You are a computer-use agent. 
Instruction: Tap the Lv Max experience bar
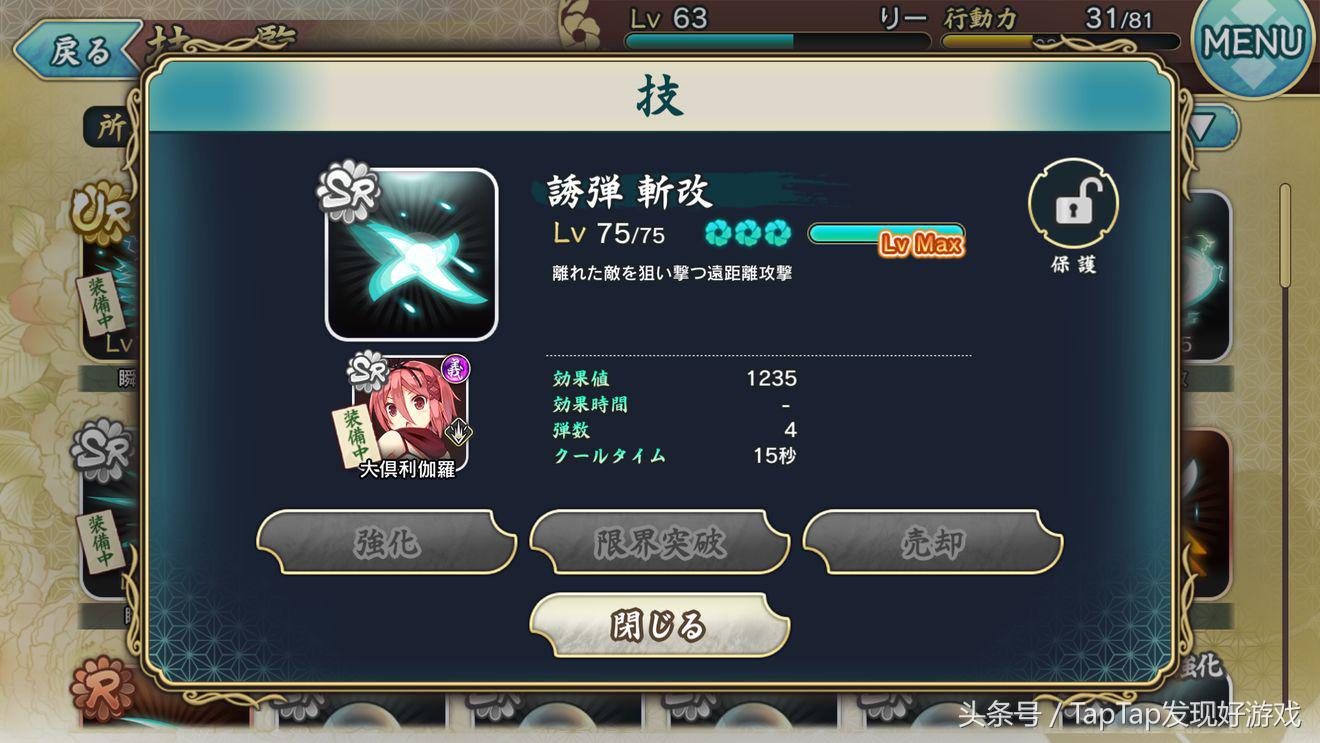coord(886,235)
